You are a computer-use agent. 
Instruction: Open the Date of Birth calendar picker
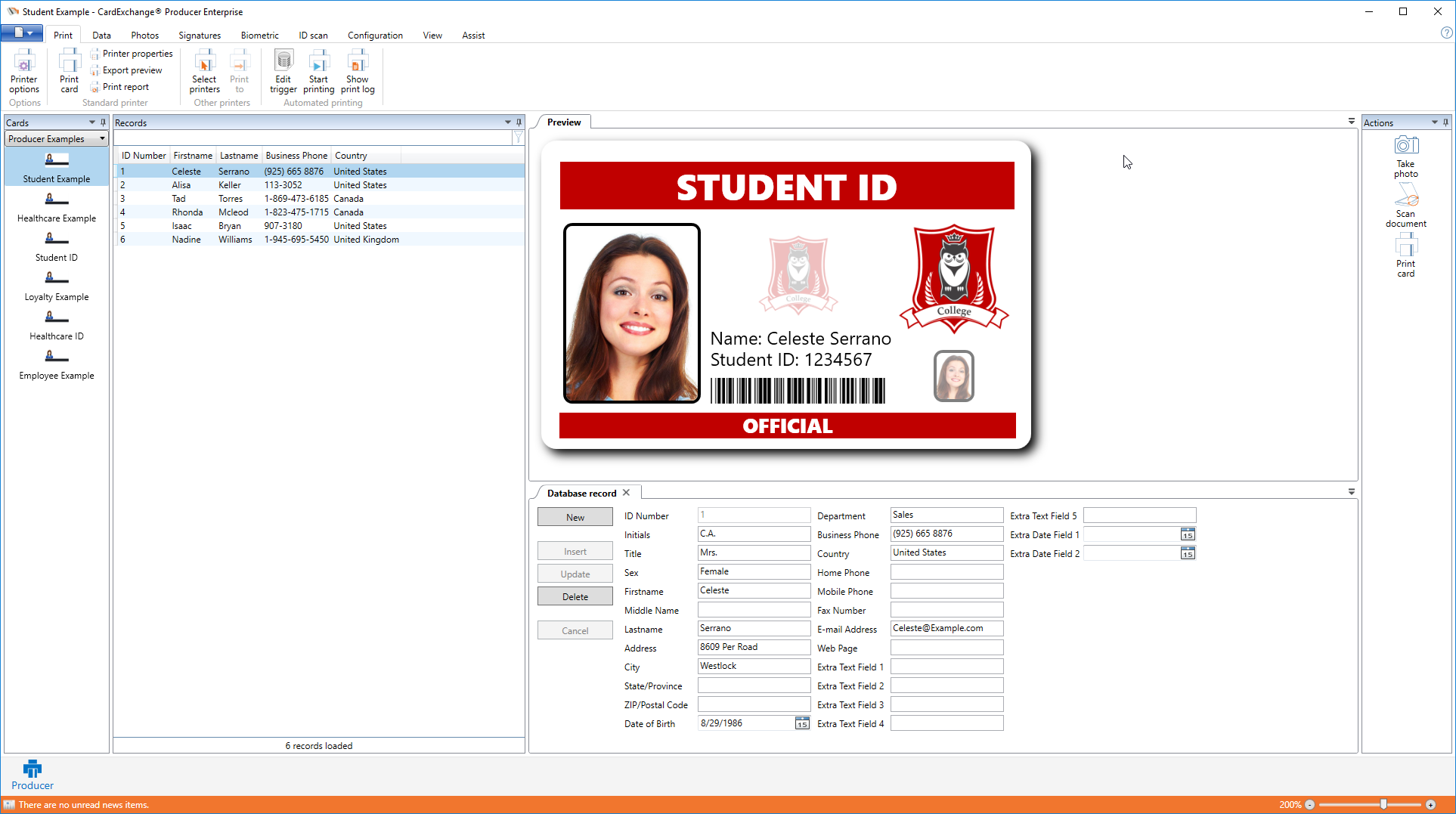pos(802,724)
